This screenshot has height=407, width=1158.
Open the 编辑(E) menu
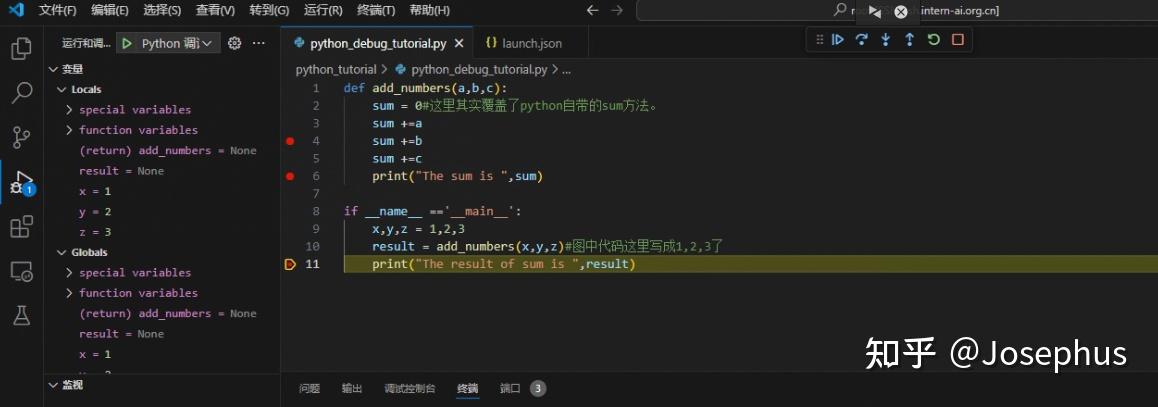pyautogui.click(x=109, y=10)
